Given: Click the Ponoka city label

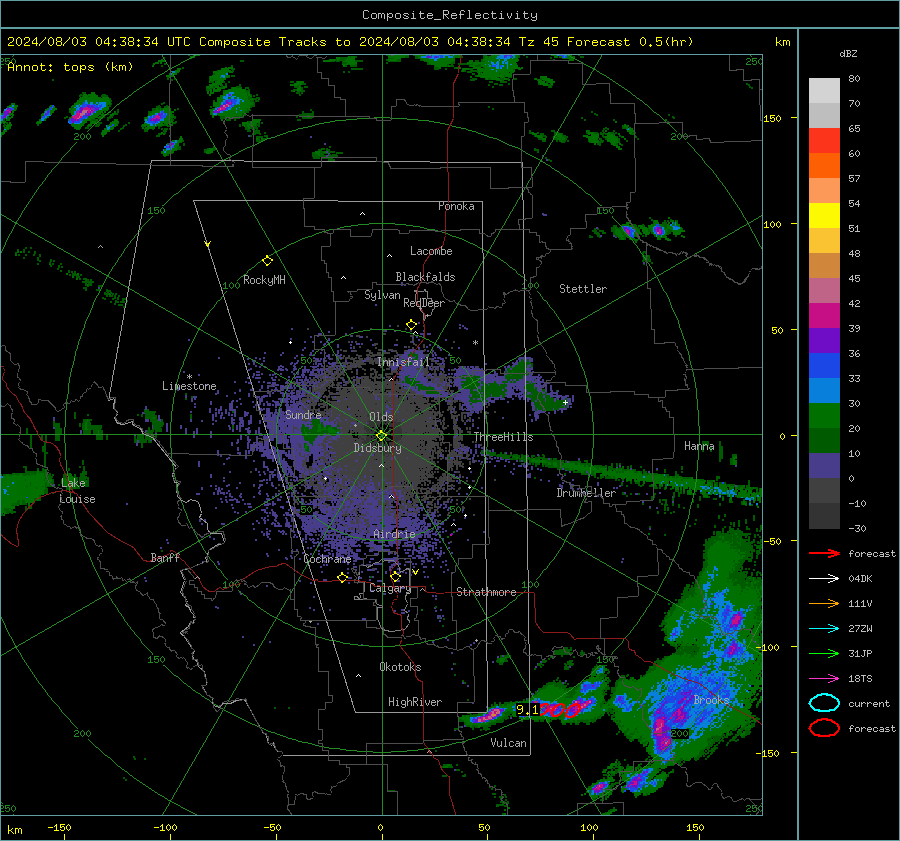Looking at the screenshot, I should click(x=456, y=206).
